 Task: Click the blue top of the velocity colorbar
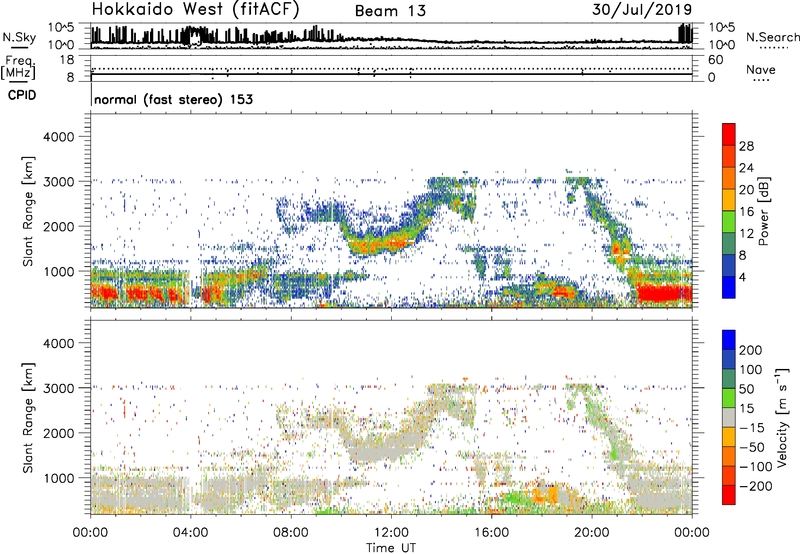point(729,340)
